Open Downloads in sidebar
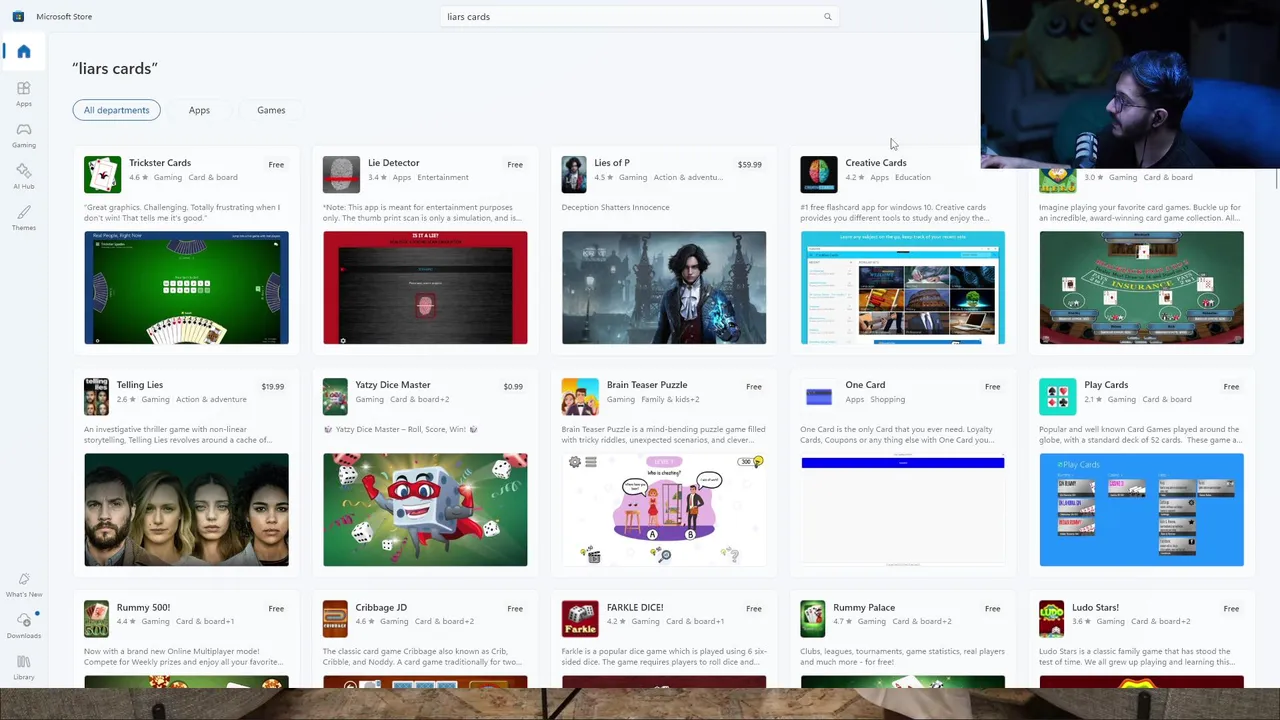This screenshot has width=1280, height=720. [23, 626]
